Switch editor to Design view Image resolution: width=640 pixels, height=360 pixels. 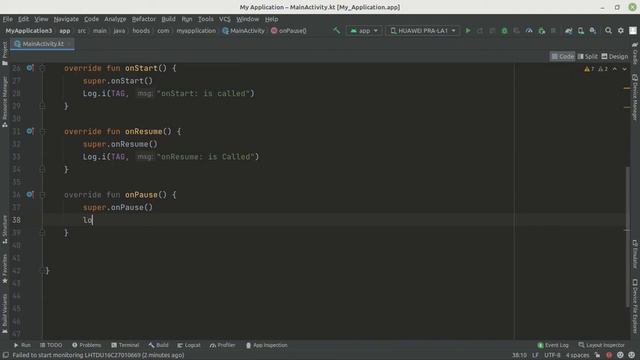coord(615,56)
